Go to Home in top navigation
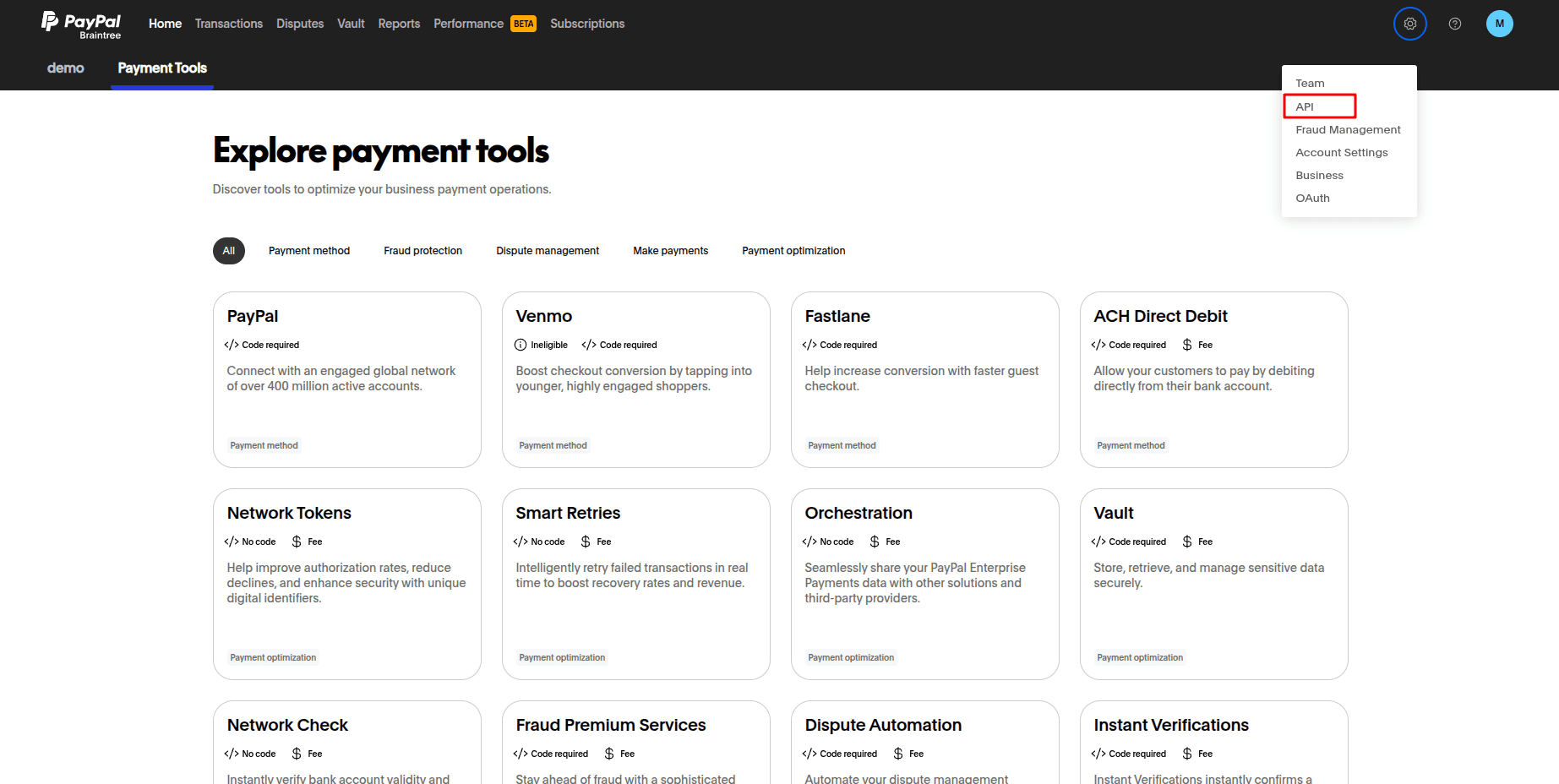1559x784 pixels. coord(165,24)
